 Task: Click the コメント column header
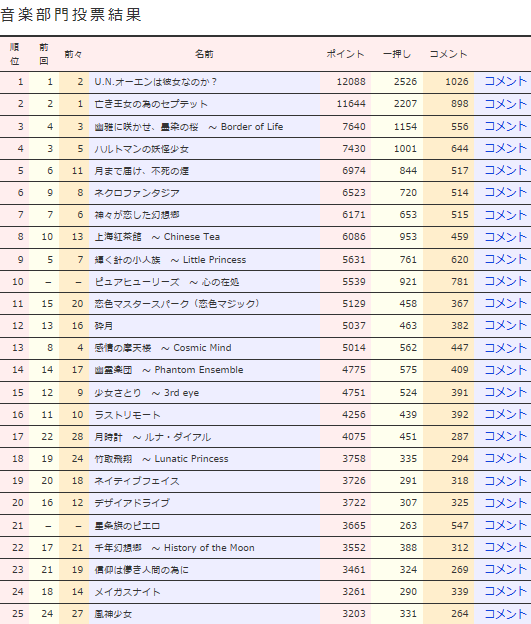coord(448,54)
